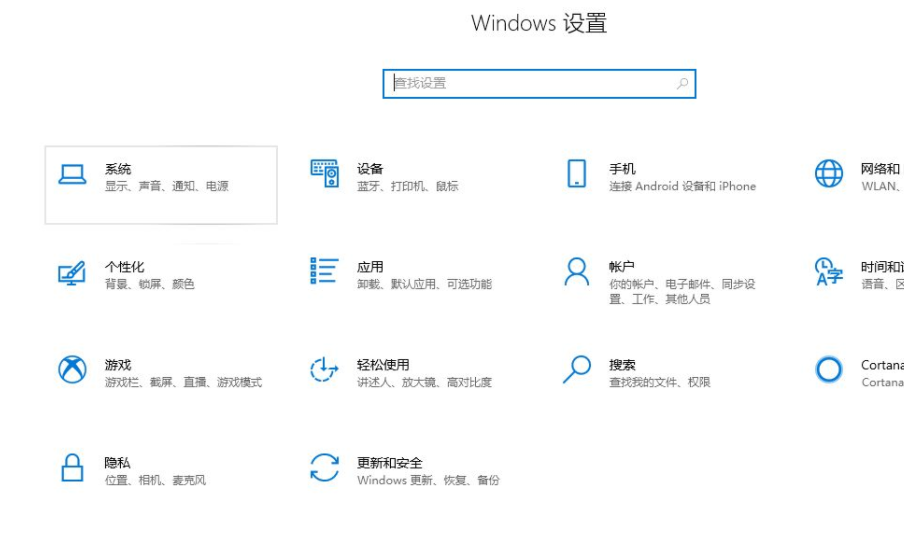Open the 应用 list icon
This screenshot has width=904, height=559.
coord(324,271)
